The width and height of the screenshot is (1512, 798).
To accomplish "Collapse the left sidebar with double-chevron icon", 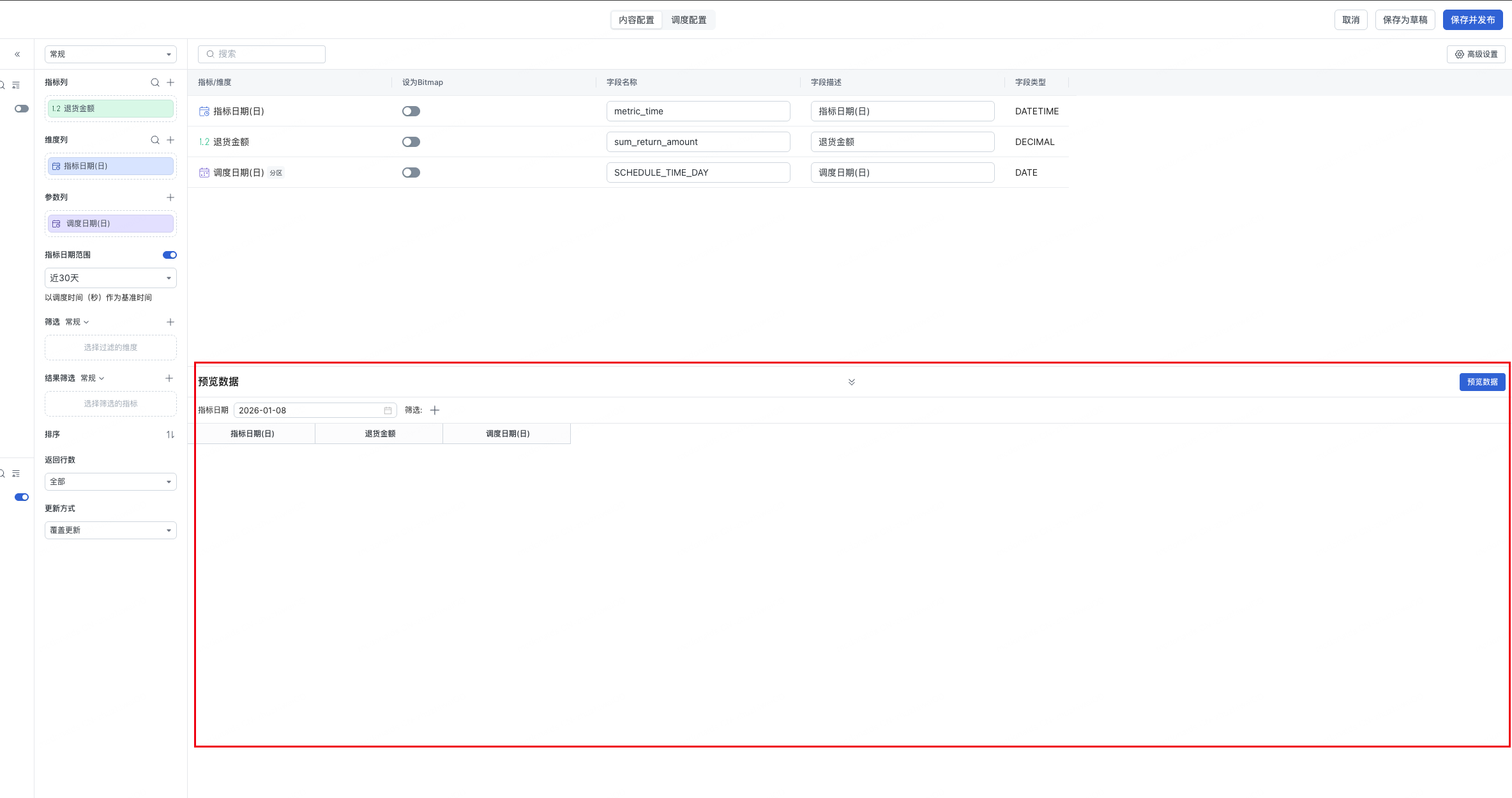I will (17, 54).
